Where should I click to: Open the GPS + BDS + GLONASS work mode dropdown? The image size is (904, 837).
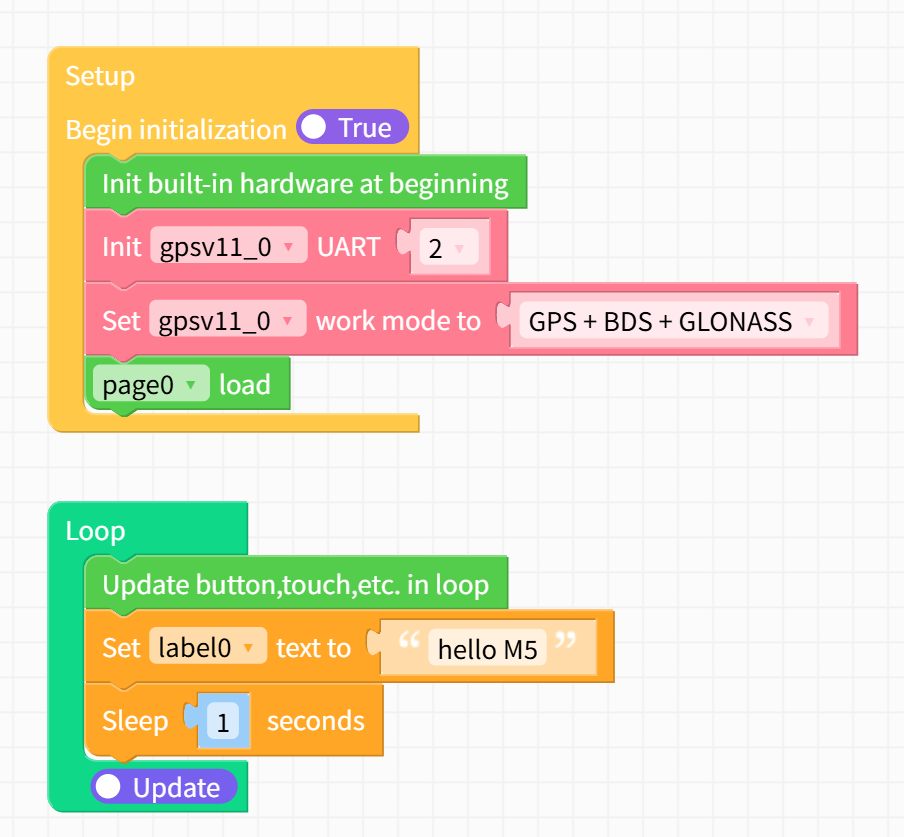pos(677,320)
